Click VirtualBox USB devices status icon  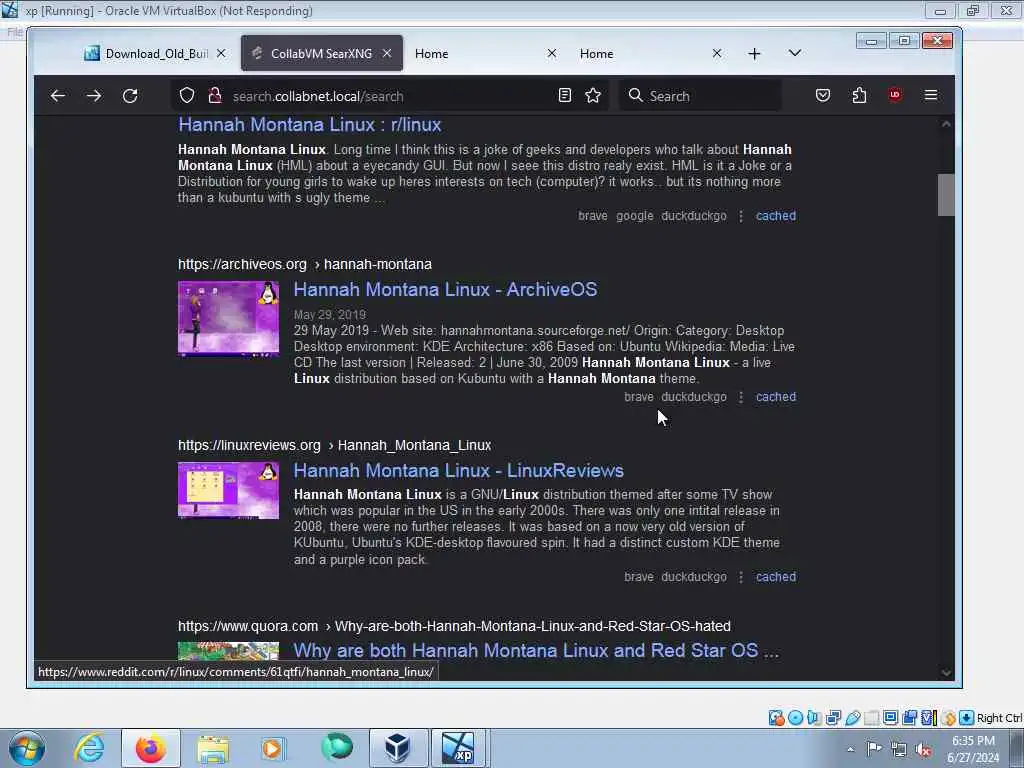click(852, 718)
